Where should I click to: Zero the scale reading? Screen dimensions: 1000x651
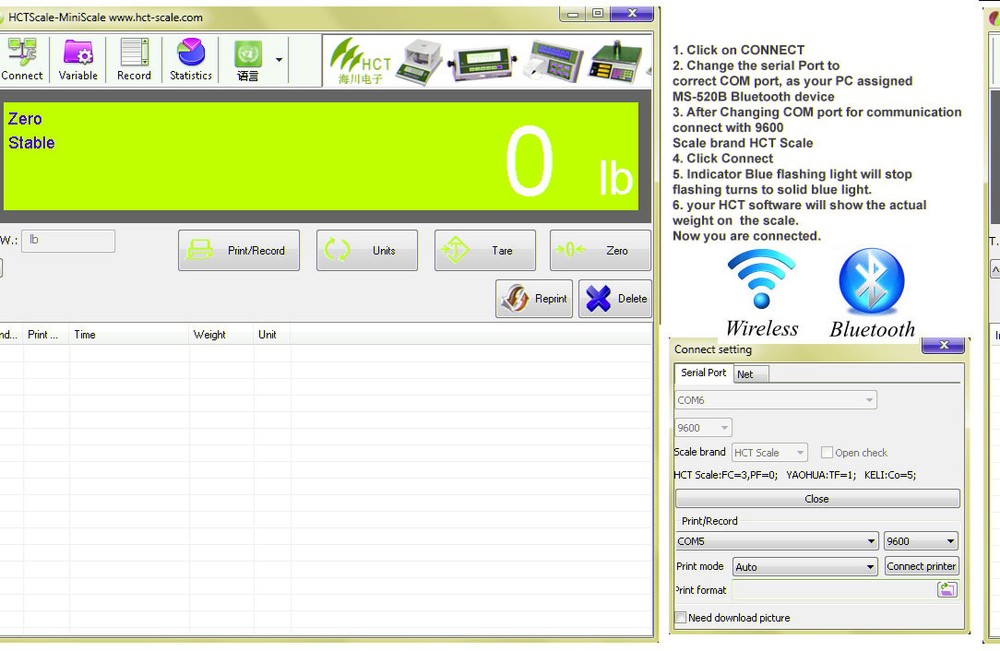(600, 251)
